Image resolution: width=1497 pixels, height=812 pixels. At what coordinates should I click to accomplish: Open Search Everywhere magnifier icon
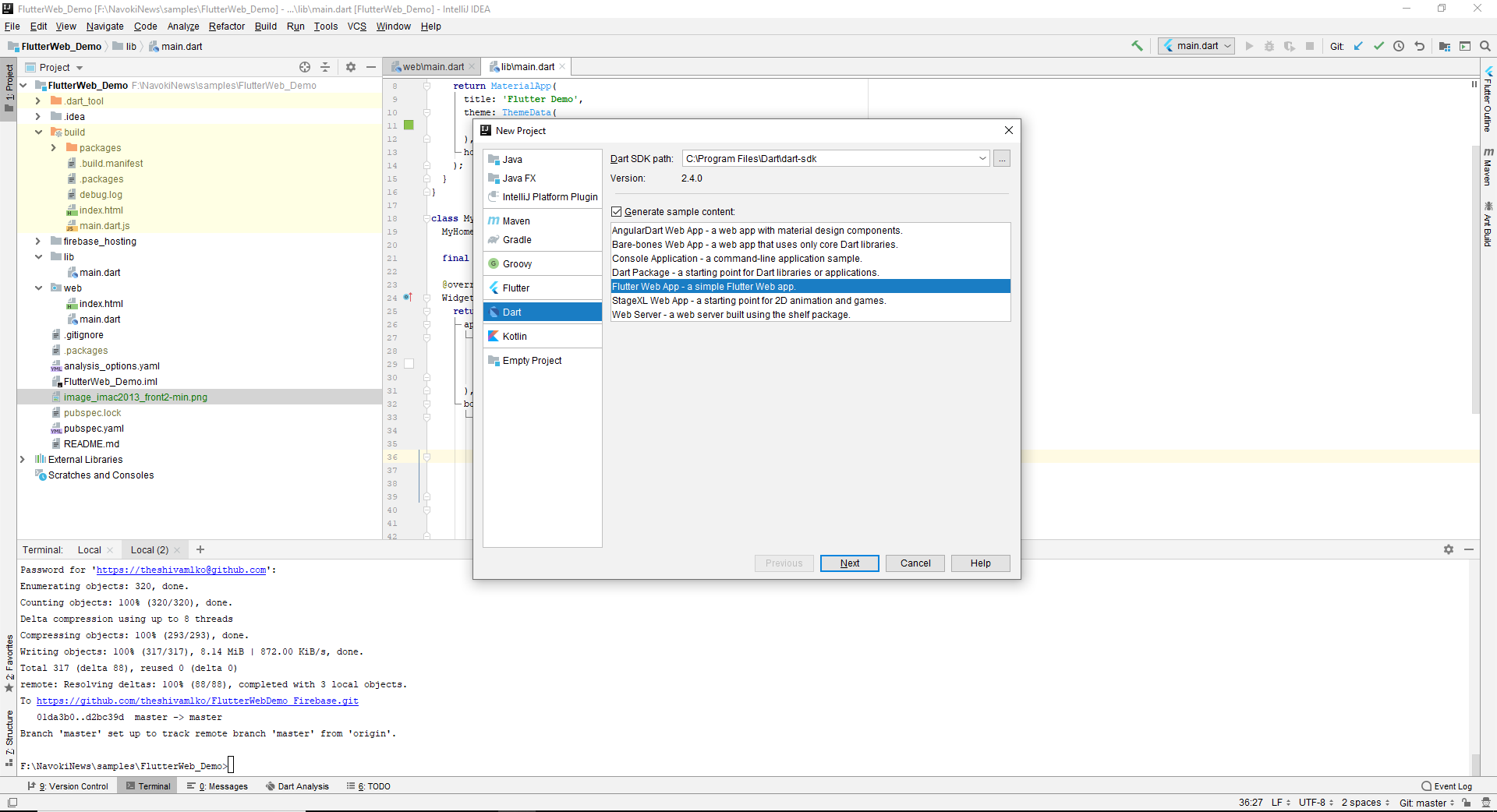click(1485, 46)
